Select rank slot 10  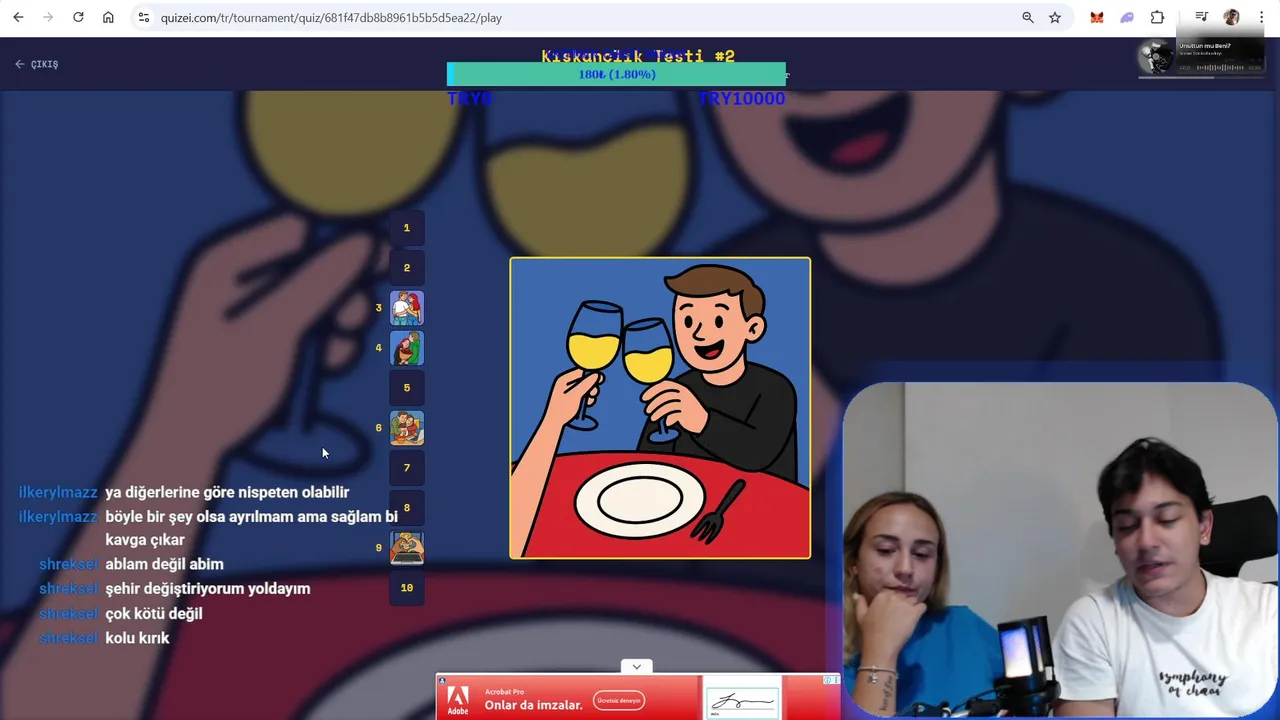click(407, 588)
